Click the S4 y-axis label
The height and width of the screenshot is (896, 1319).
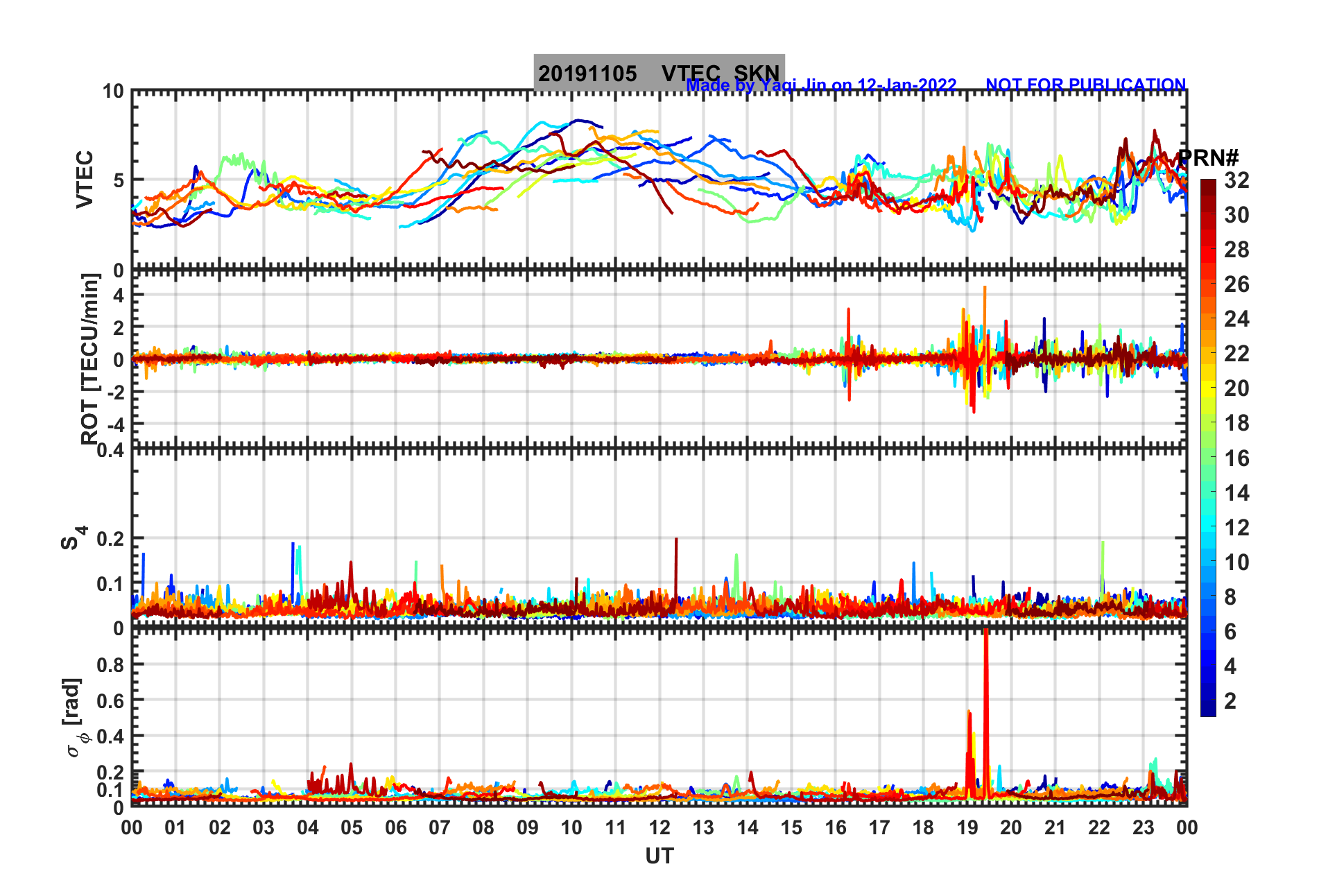pos(74,537)
